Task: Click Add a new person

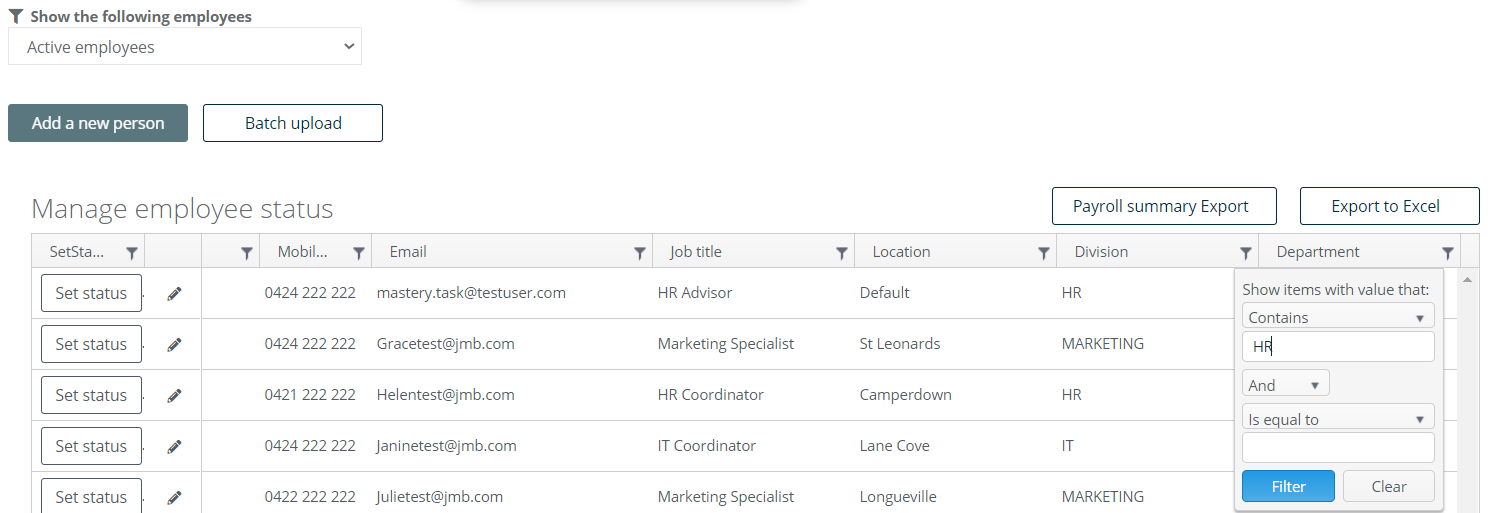Action: pyautogui.click(x=98, y=123)
